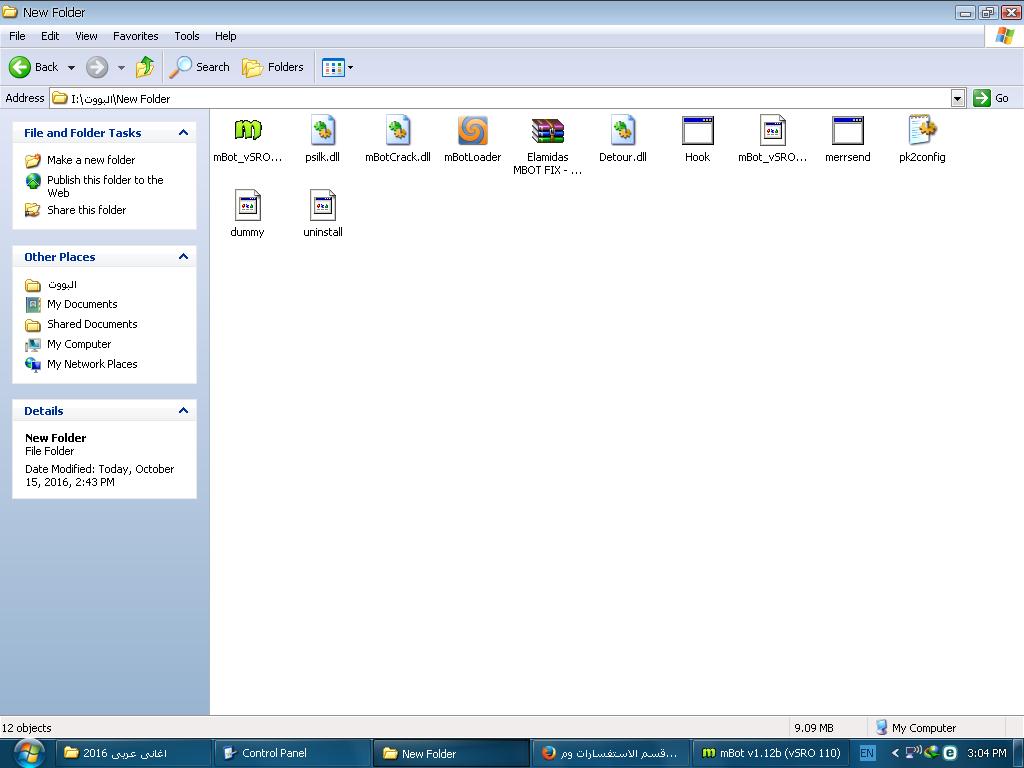The width and height of the screenshot is (1024, 768).
Task: Open My Documents from Other Places
Action: tap(82, 304)
